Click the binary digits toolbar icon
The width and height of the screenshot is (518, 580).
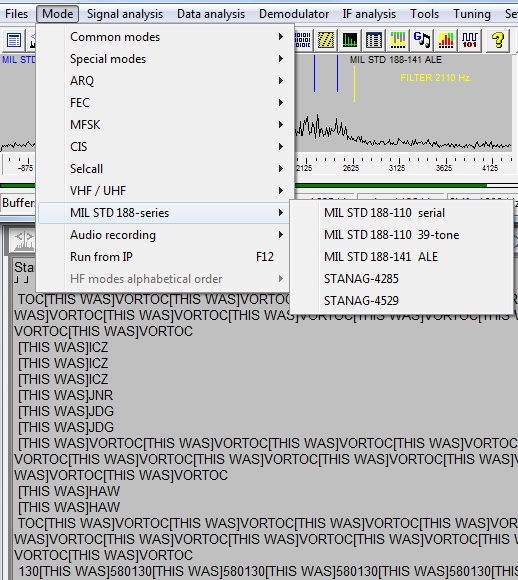[x=303, y=40]
